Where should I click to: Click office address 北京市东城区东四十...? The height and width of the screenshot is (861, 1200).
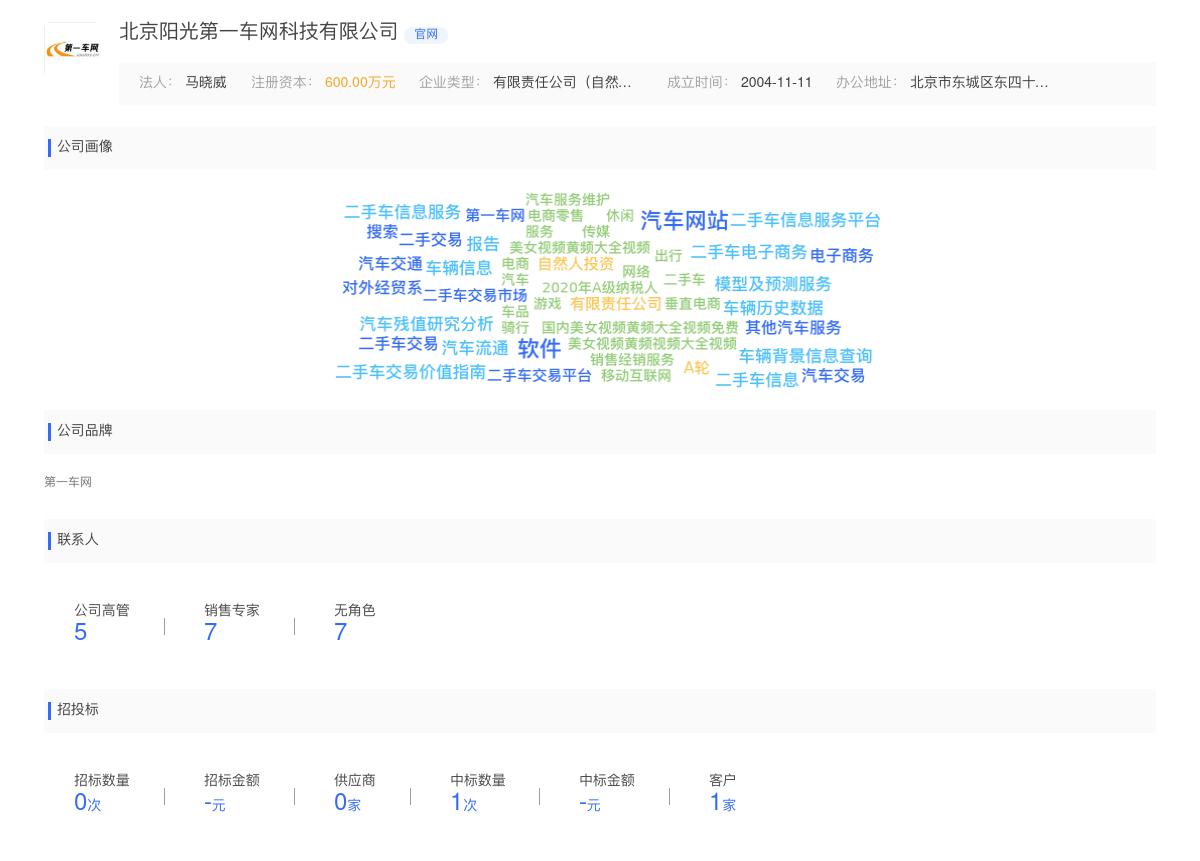coord(979,83)
